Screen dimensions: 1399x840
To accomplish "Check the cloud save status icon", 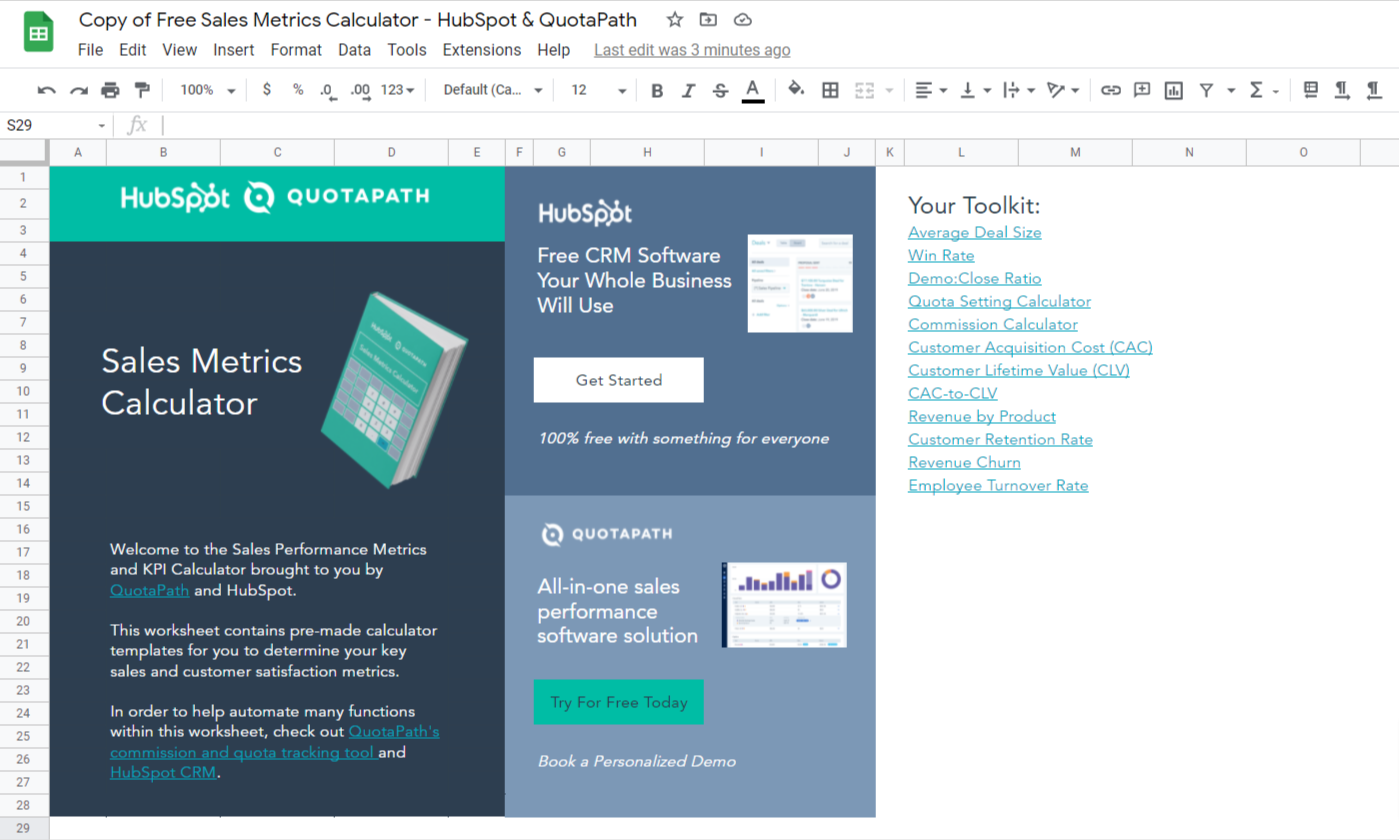I will [742, 20].
